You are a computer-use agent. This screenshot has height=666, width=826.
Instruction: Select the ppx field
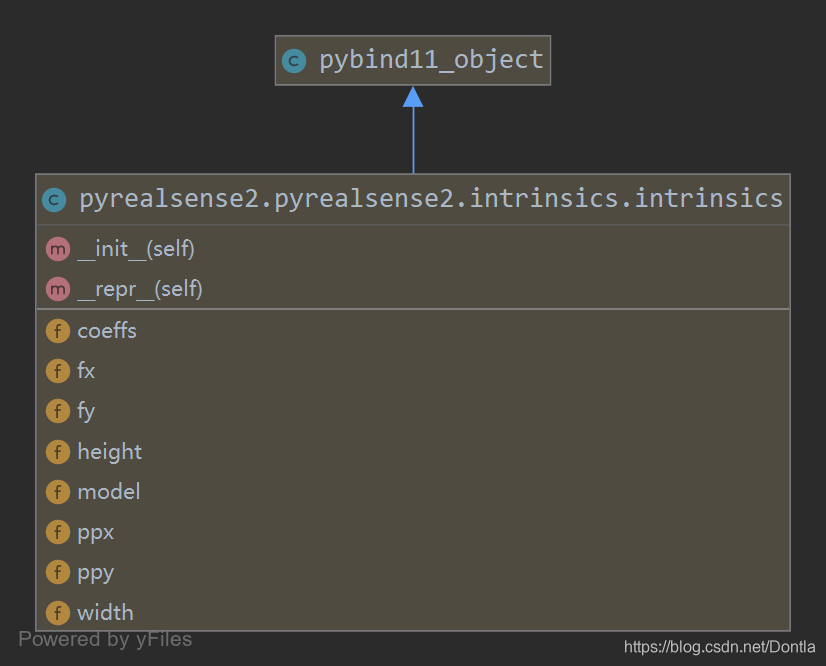coord(95,533)
